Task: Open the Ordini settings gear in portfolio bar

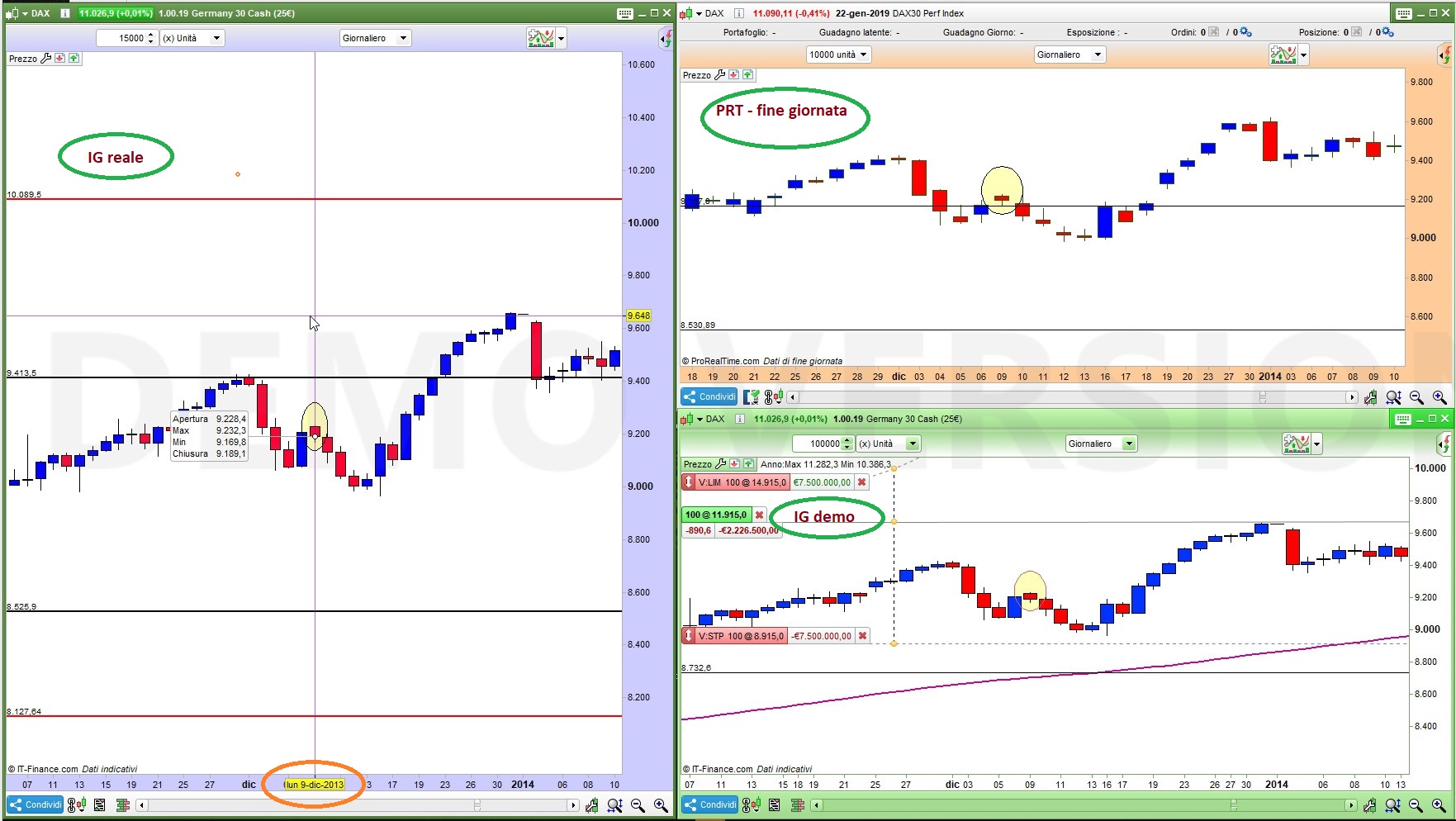Action: click(1245, 32)
